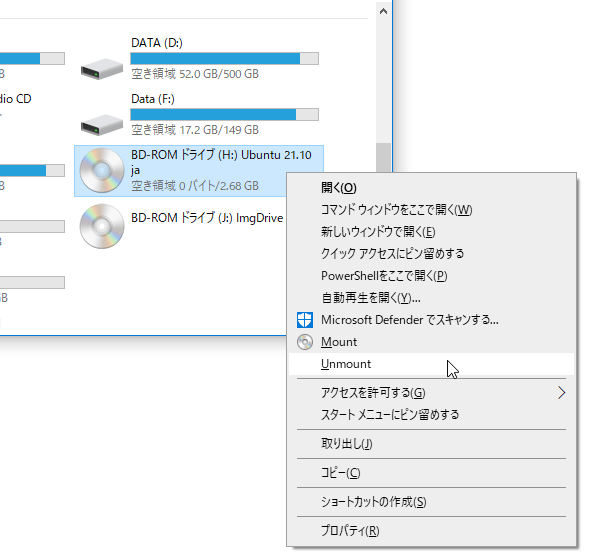The height and width of the screenshot is (560, 590).
Task: Click the text 空き領域 52.0 GB/500 GB
Action: (x=195, y=74)
